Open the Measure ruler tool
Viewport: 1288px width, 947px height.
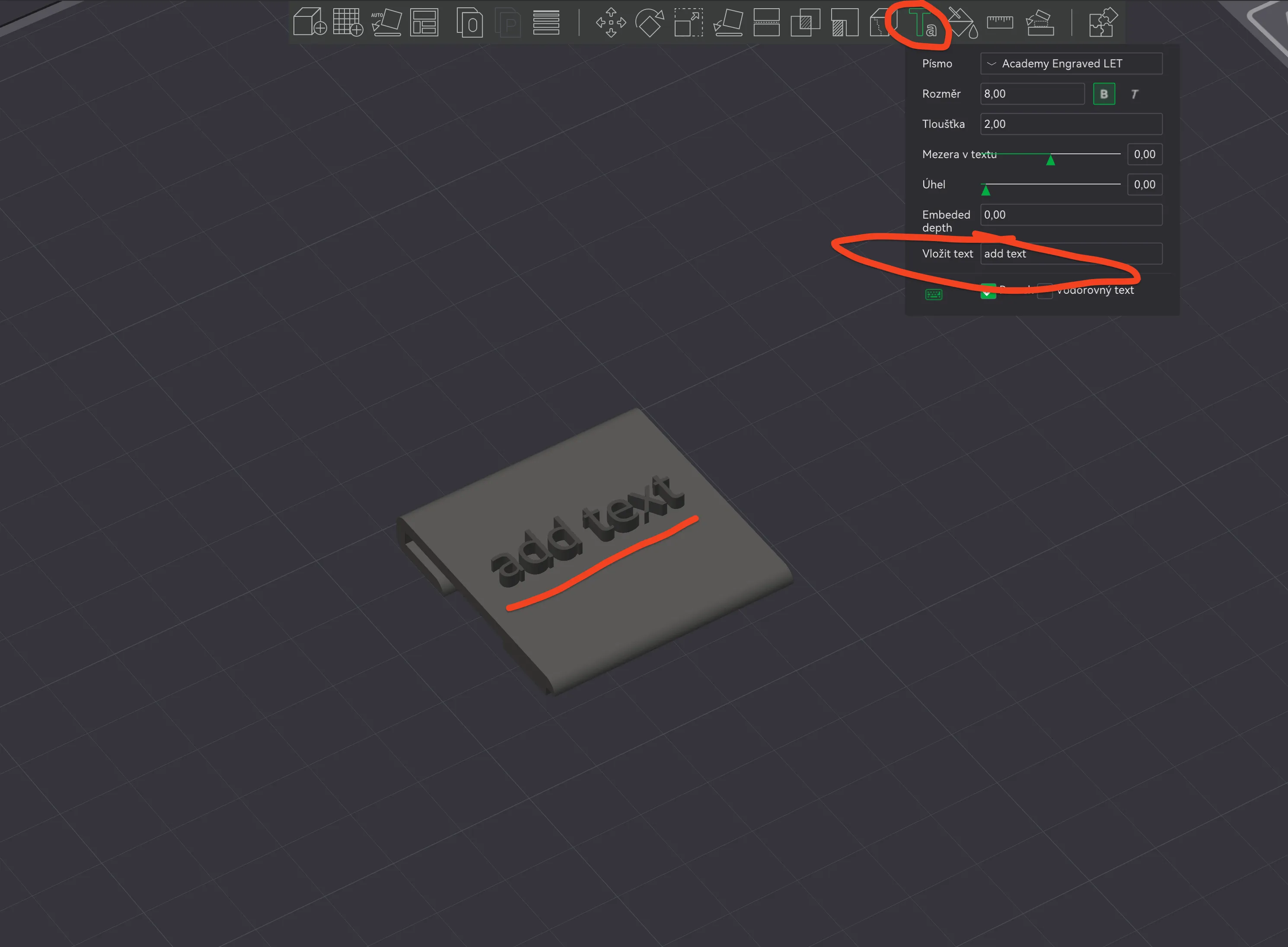[x=1000, y=22]
